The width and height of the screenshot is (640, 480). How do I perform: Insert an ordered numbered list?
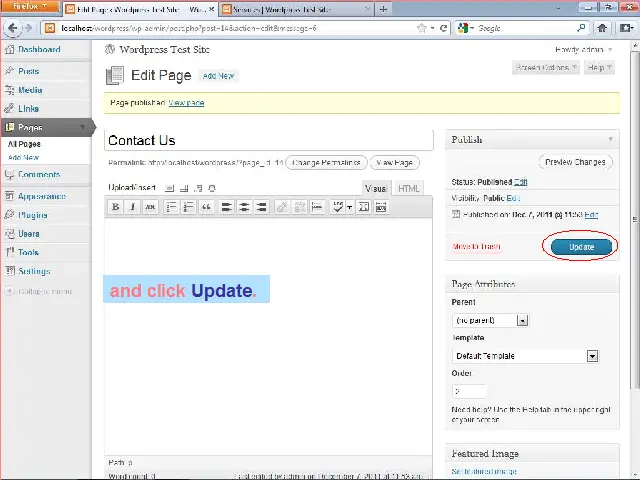point(188,207)
